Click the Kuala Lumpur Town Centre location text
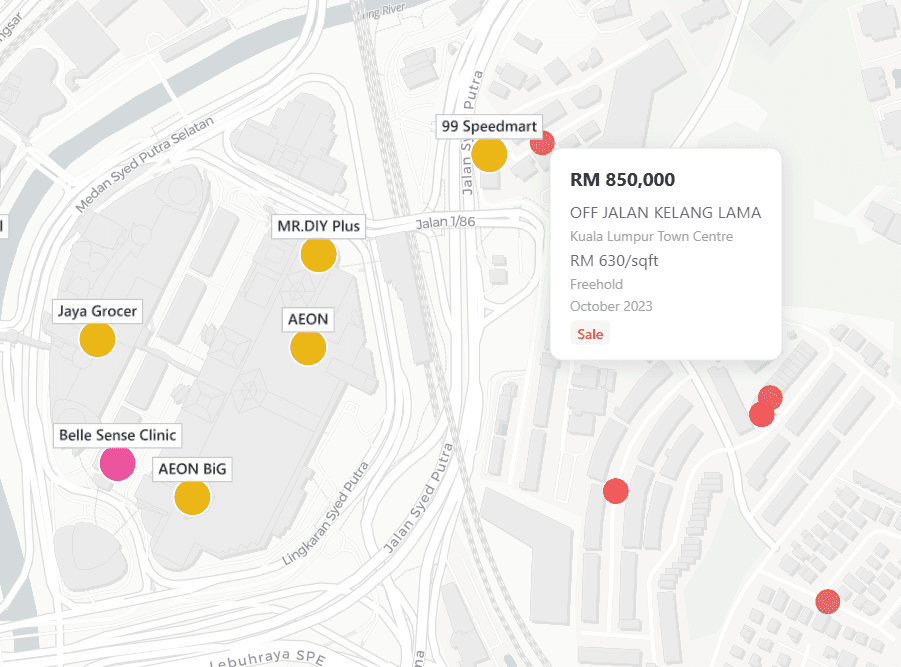 click(651, 236)
